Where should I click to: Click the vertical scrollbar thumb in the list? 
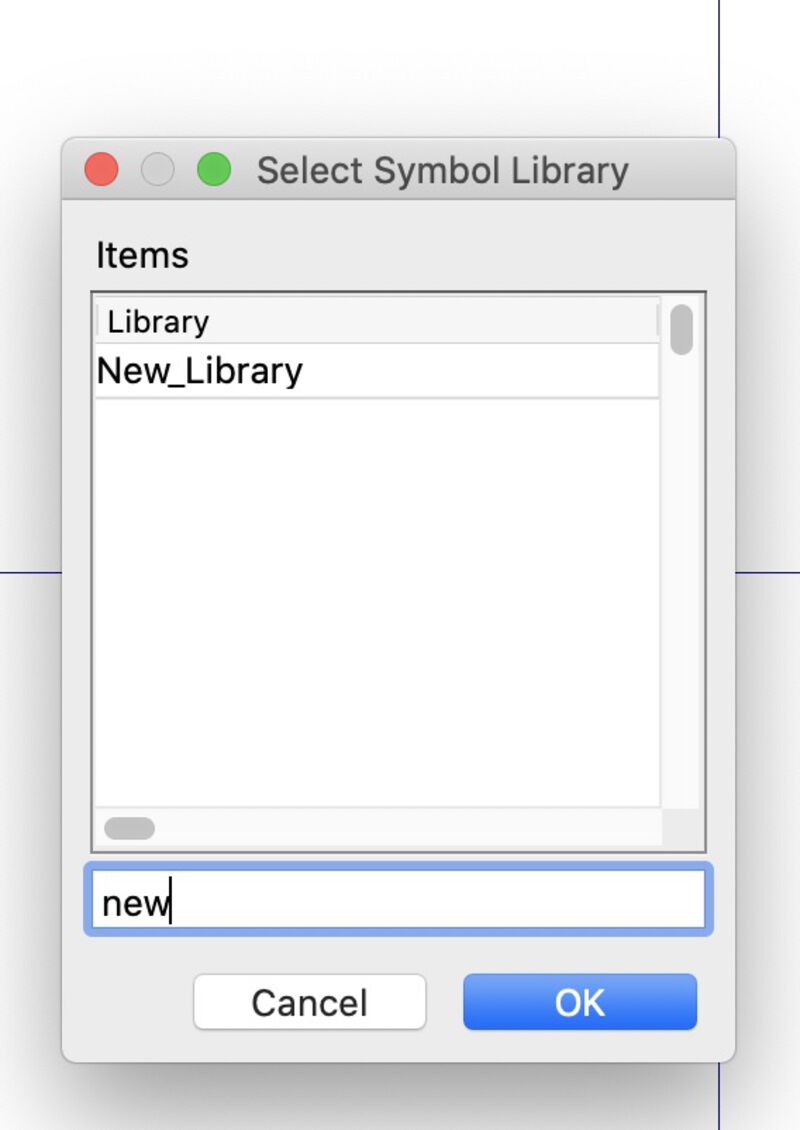682,330
